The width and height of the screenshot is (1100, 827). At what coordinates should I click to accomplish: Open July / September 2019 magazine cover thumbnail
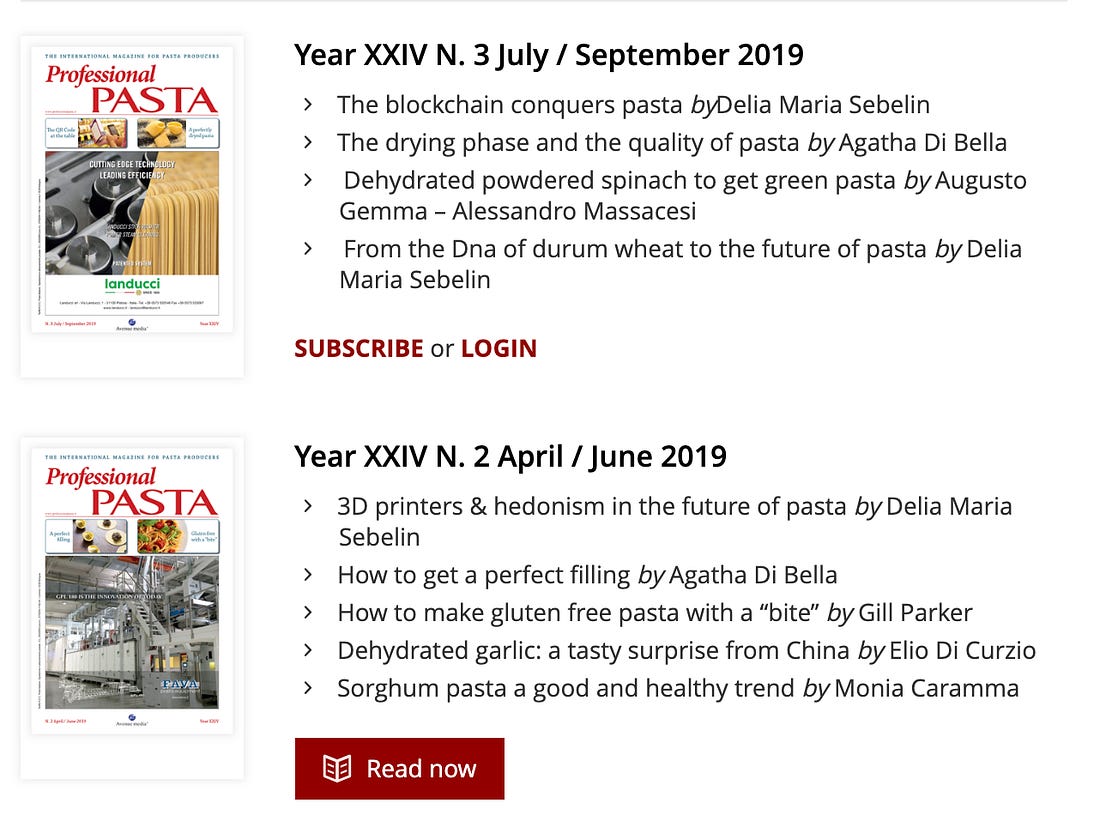[x=132, y=189]
